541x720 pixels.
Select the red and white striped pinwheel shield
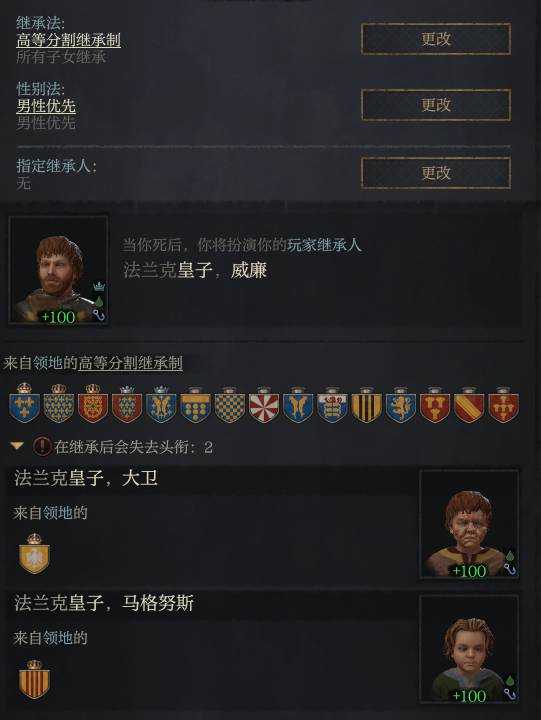coord(264,404)
